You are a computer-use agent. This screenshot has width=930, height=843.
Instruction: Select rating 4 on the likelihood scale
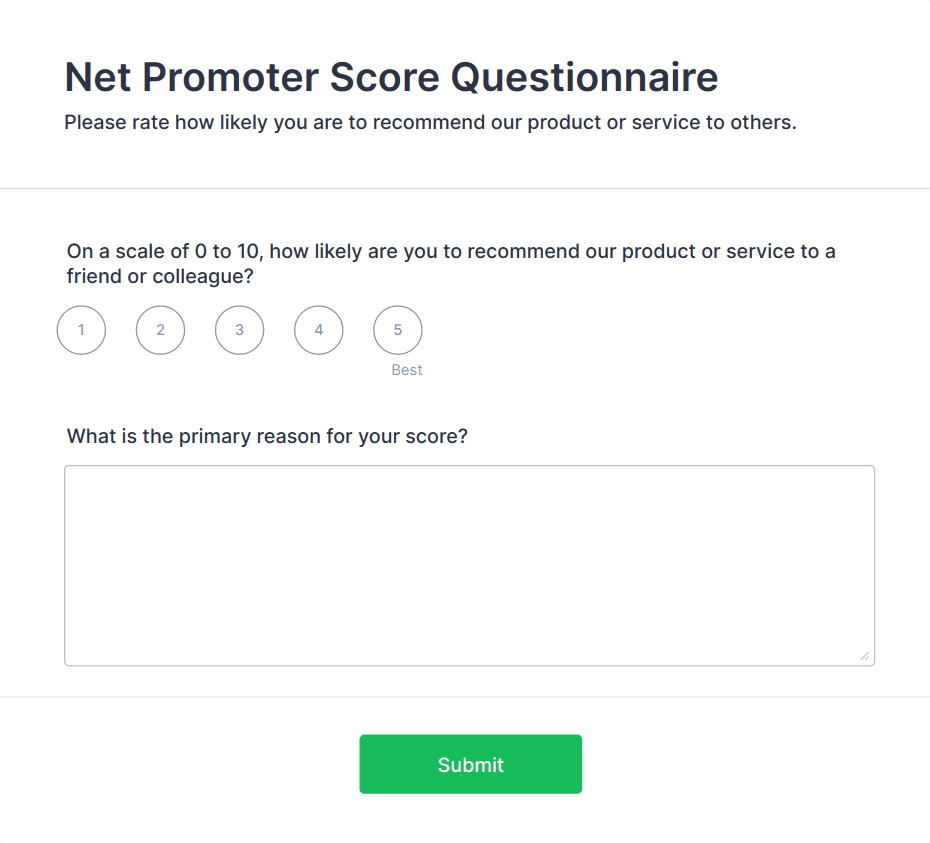tap(318, 330)
